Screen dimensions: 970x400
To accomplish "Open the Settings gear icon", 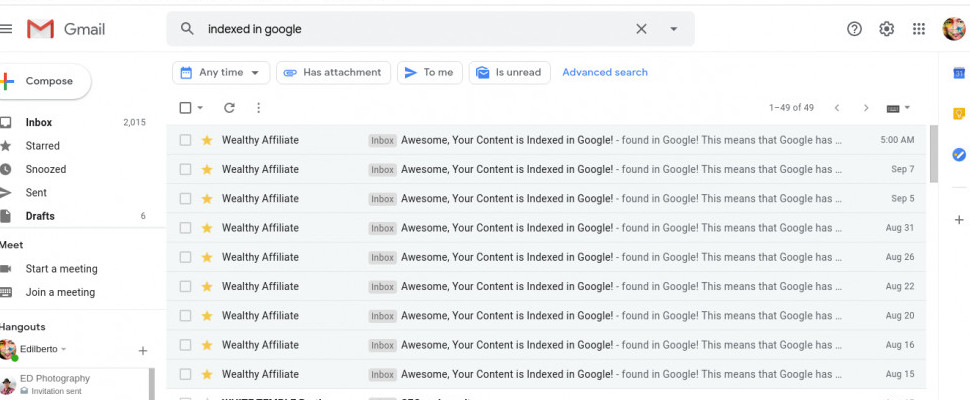I will [x=886, y=28].
